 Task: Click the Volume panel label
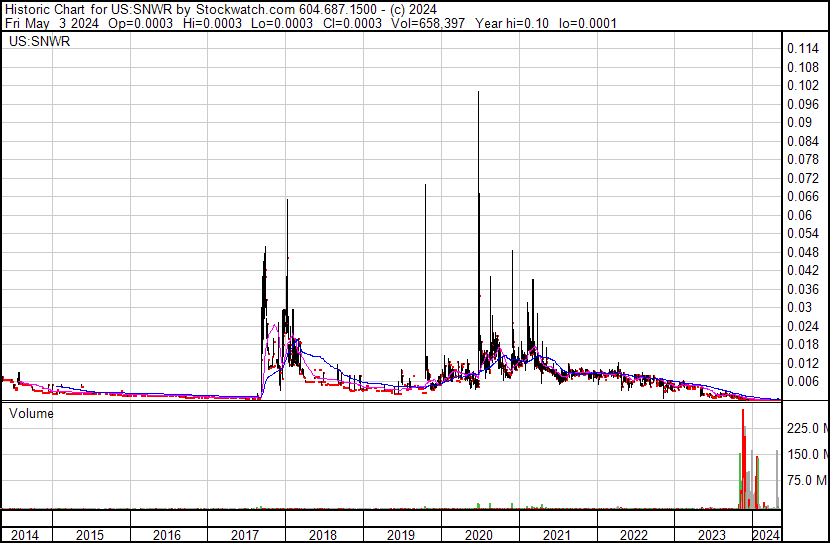tap(31, 413)
